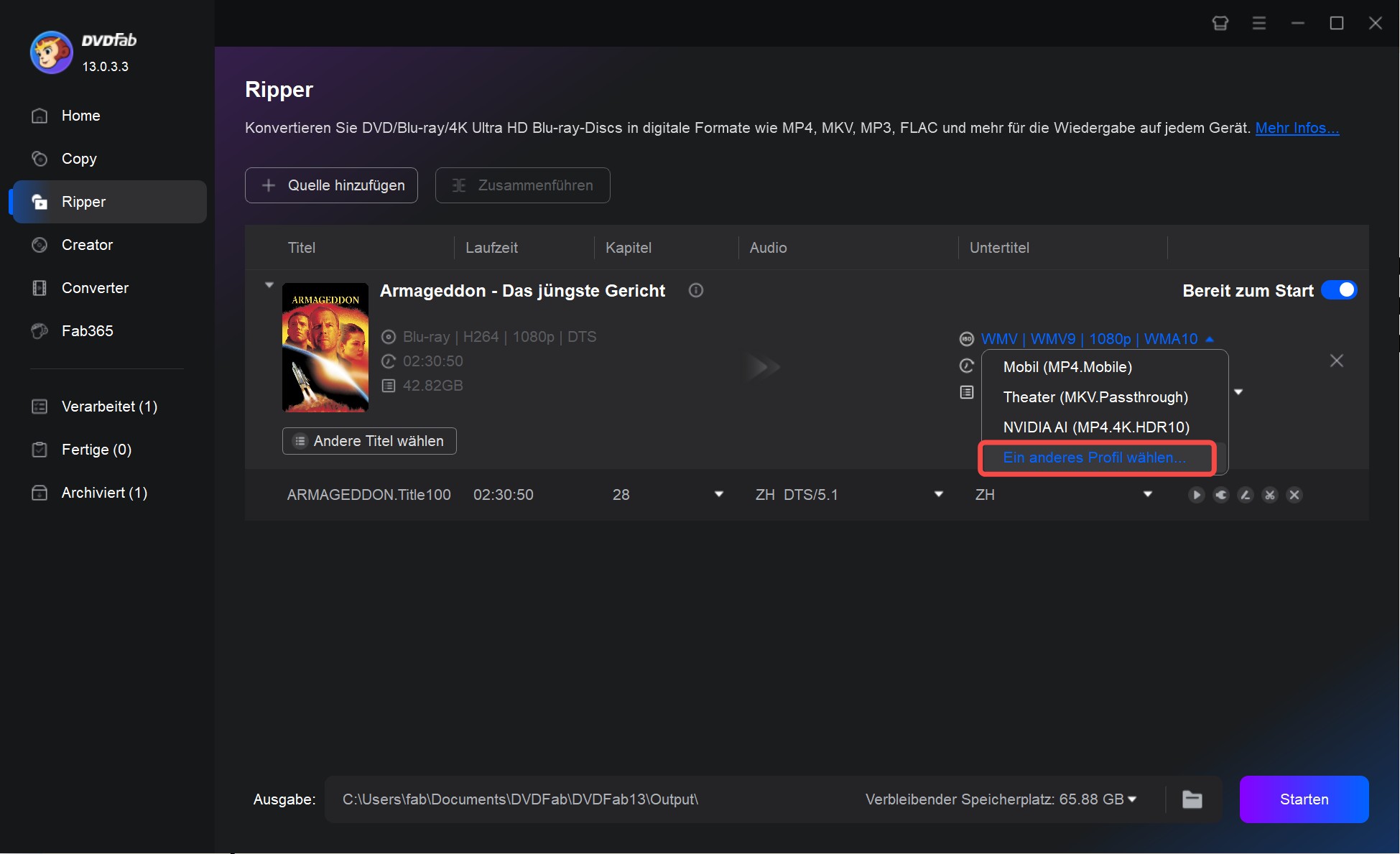
Task: Click the output size list icon
Action: 967,392
